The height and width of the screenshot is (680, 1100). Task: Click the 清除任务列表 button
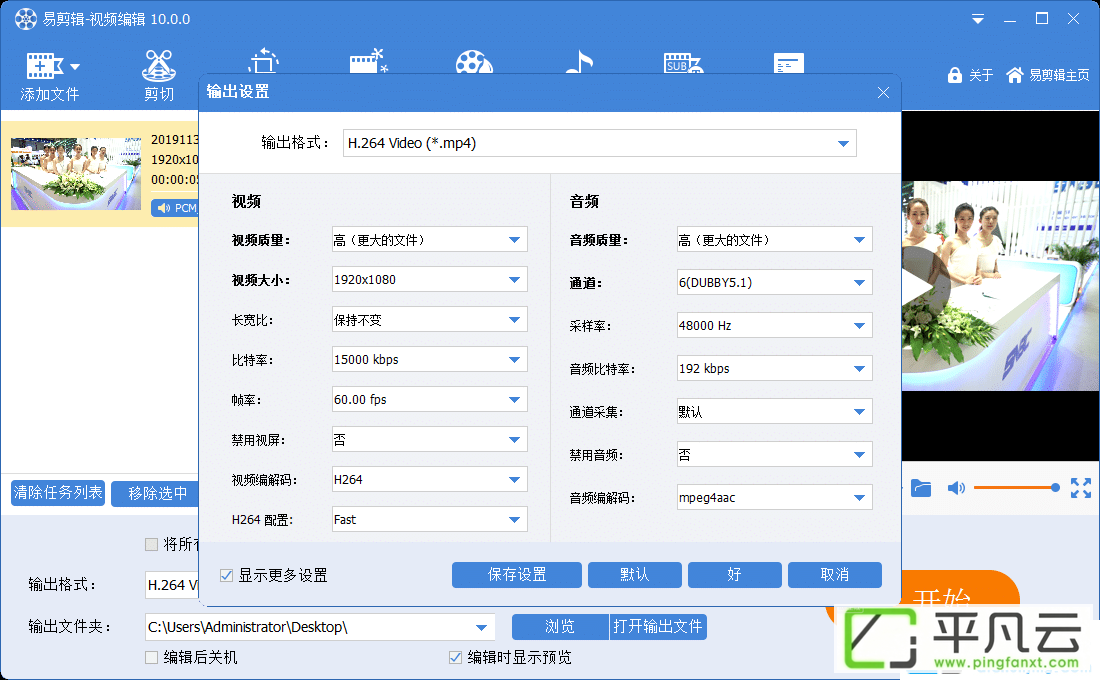(x=58, y=493)
